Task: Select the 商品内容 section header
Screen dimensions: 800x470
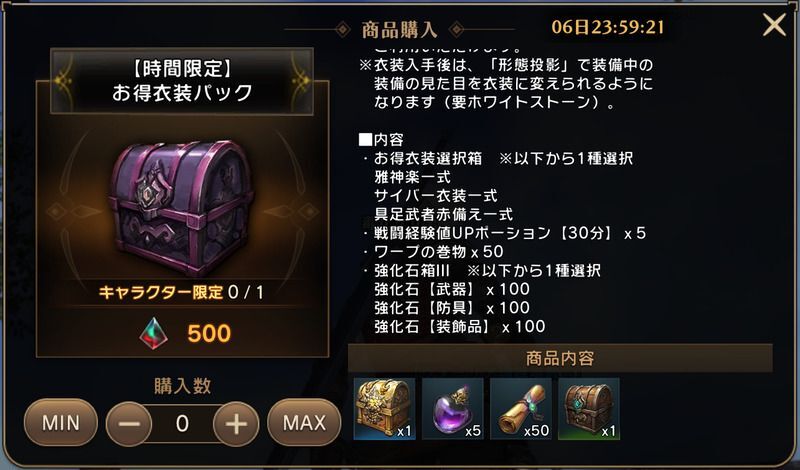Action: pyautogui.click(x=560, y=358)
